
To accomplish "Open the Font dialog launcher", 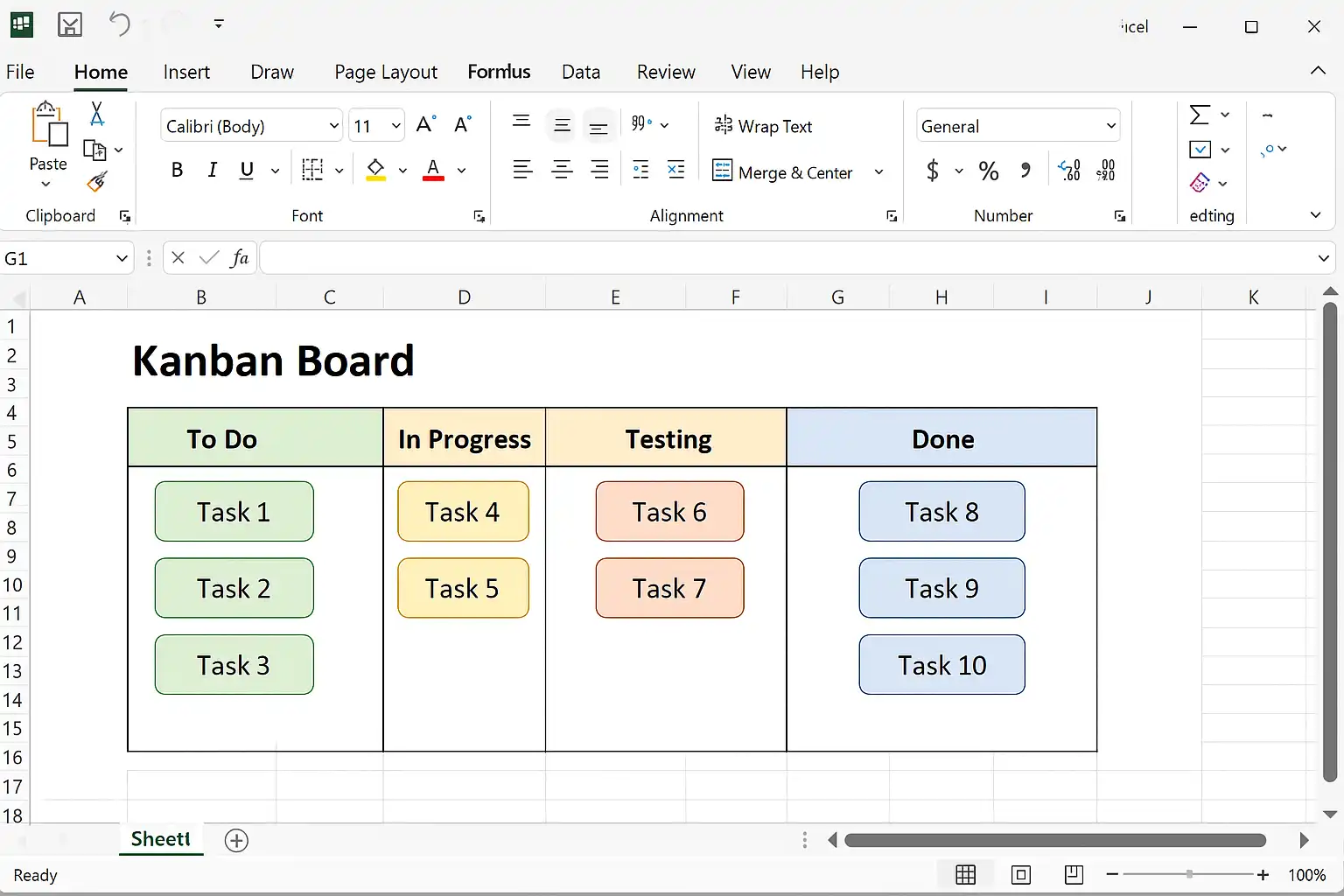I will [x=479, y=216].
